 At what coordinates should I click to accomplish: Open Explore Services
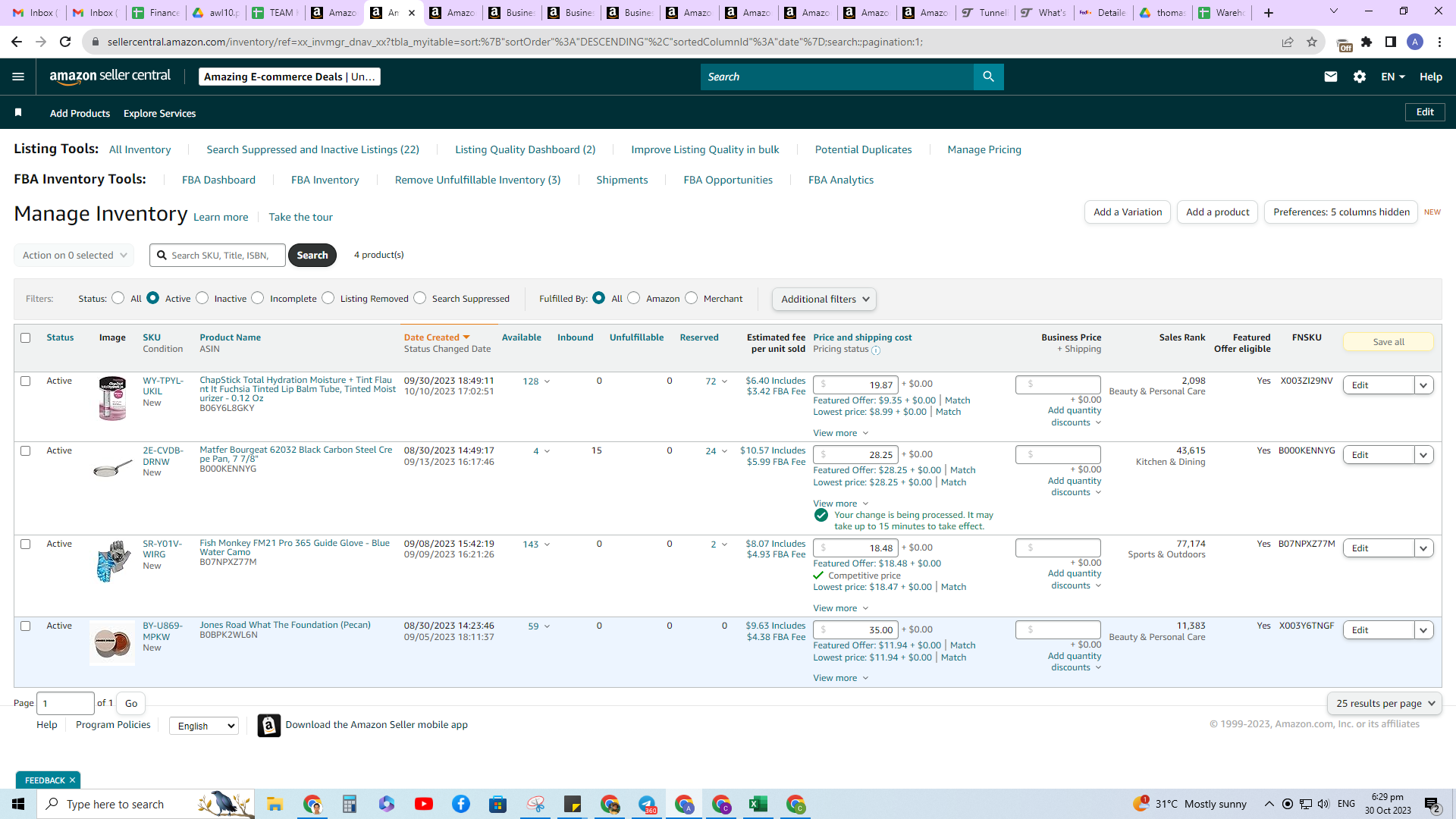click(x=159, y=113)
